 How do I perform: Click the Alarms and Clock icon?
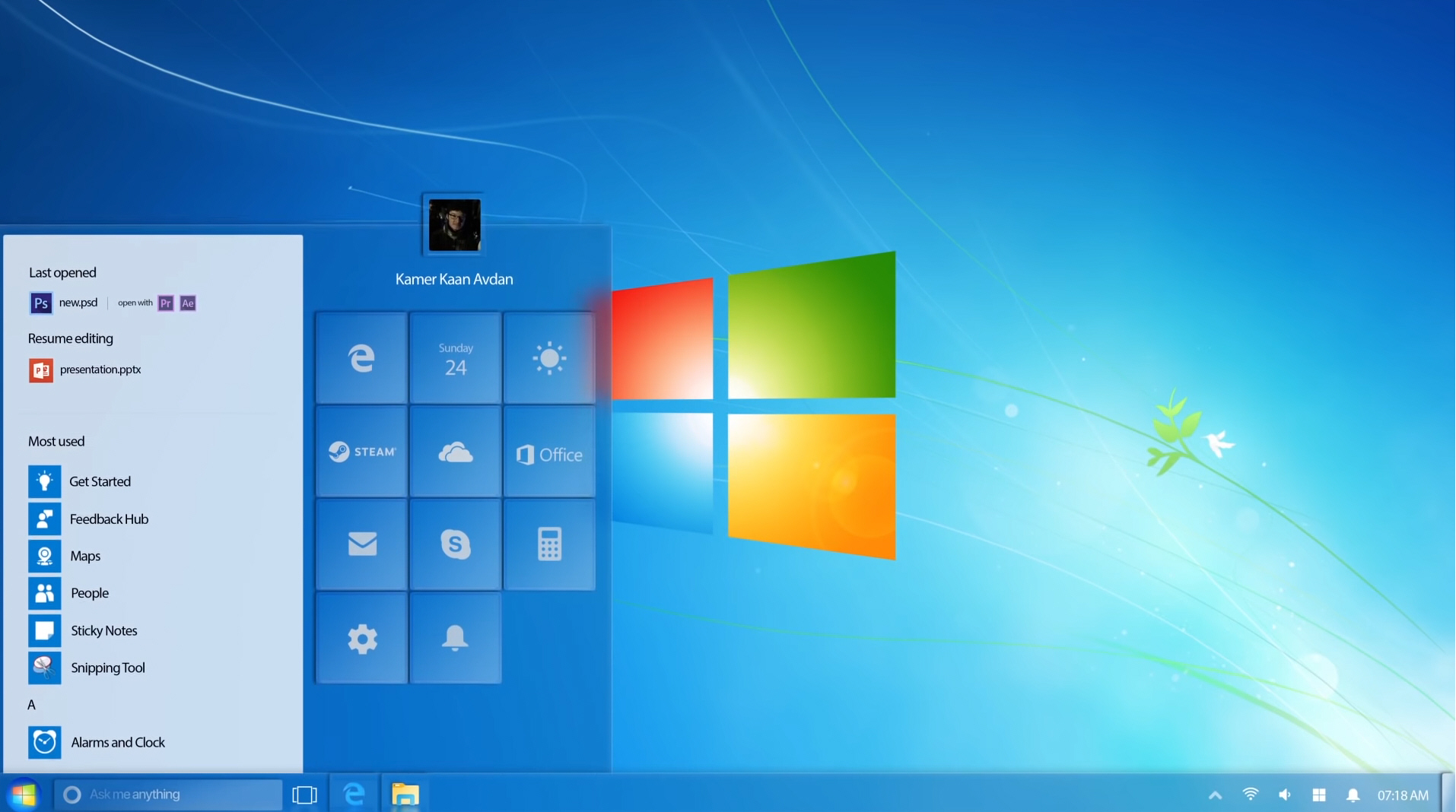(45, 742)
